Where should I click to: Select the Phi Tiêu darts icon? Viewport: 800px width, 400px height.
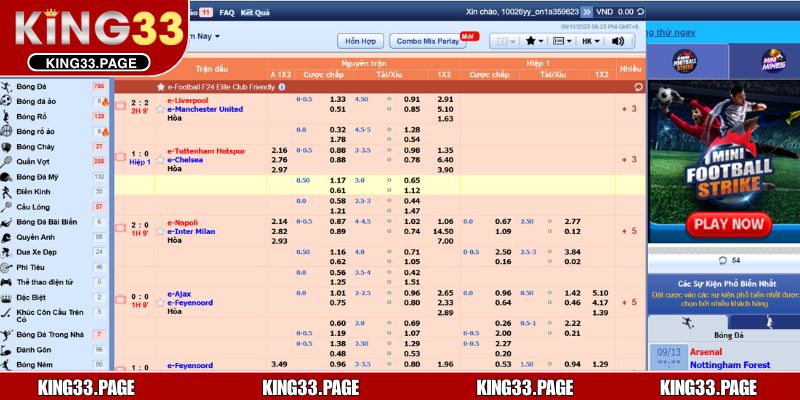[x=6, y=267]
